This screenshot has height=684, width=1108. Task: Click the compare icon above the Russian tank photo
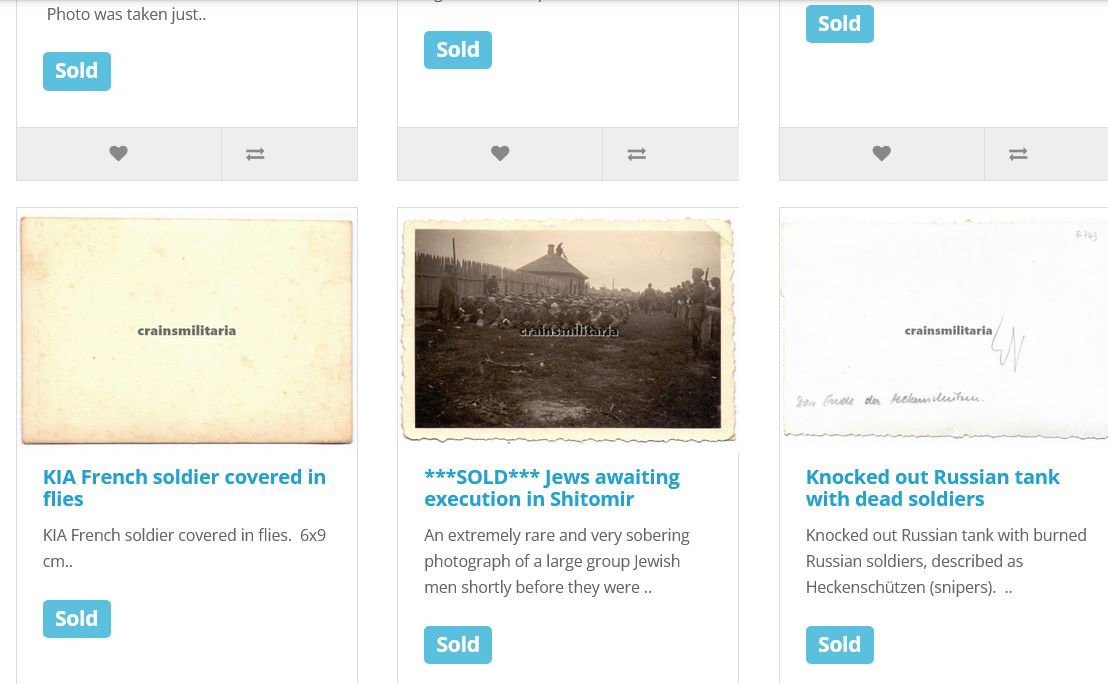1018,154
